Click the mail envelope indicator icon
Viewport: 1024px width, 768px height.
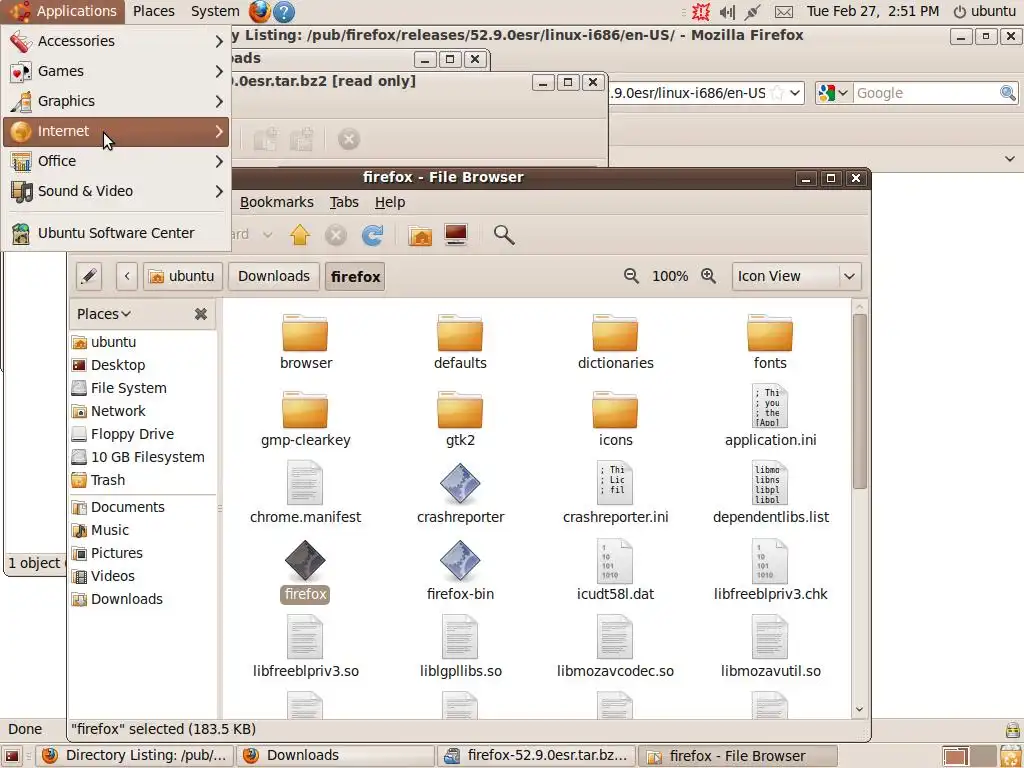point(784,12)
